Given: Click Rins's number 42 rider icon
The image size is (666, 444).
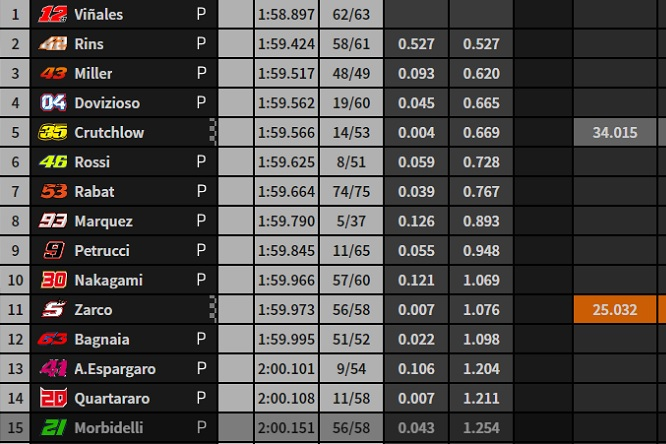Looking at the screenshot, I should point(53,43).
